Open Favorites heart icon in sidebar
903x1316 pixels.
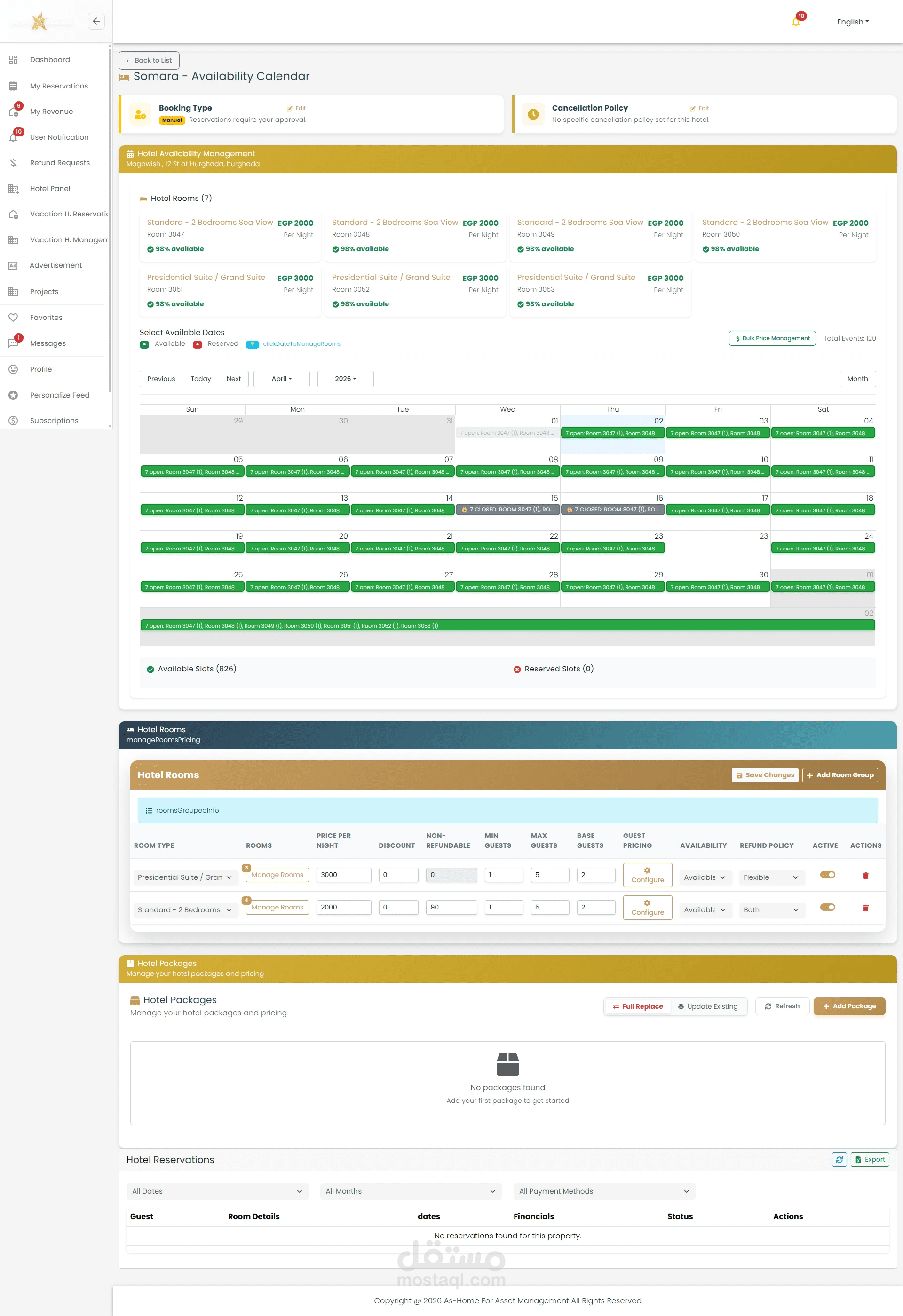click(14, 318)
